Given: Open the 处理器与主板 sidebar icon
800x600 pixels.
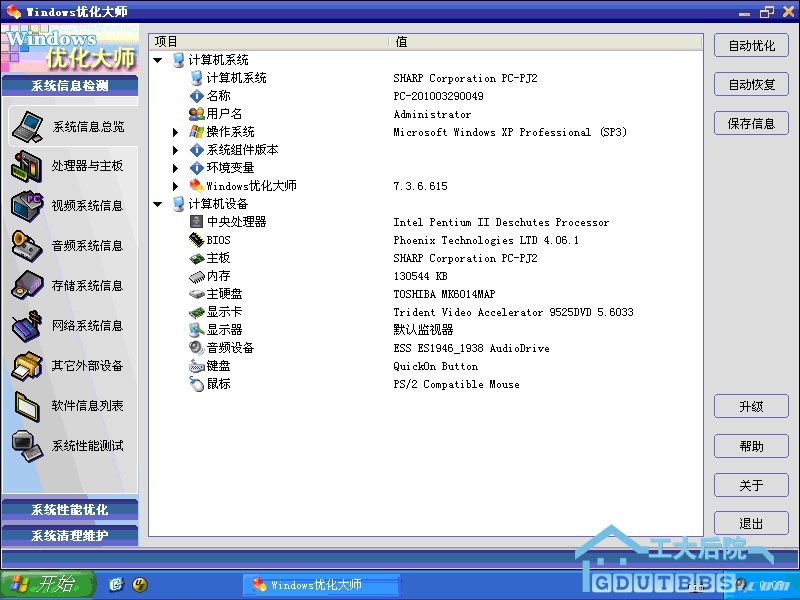Looking at the screenshot, I should (x=28, y=166).
